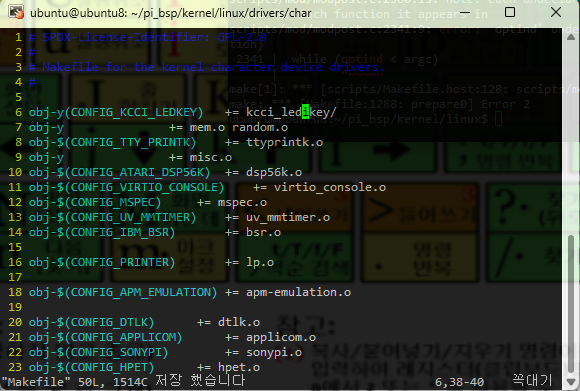This screenshot has height=391, width=580.
Task: Click dsp56k.o on line 10
Action: [x=274, y=172]
